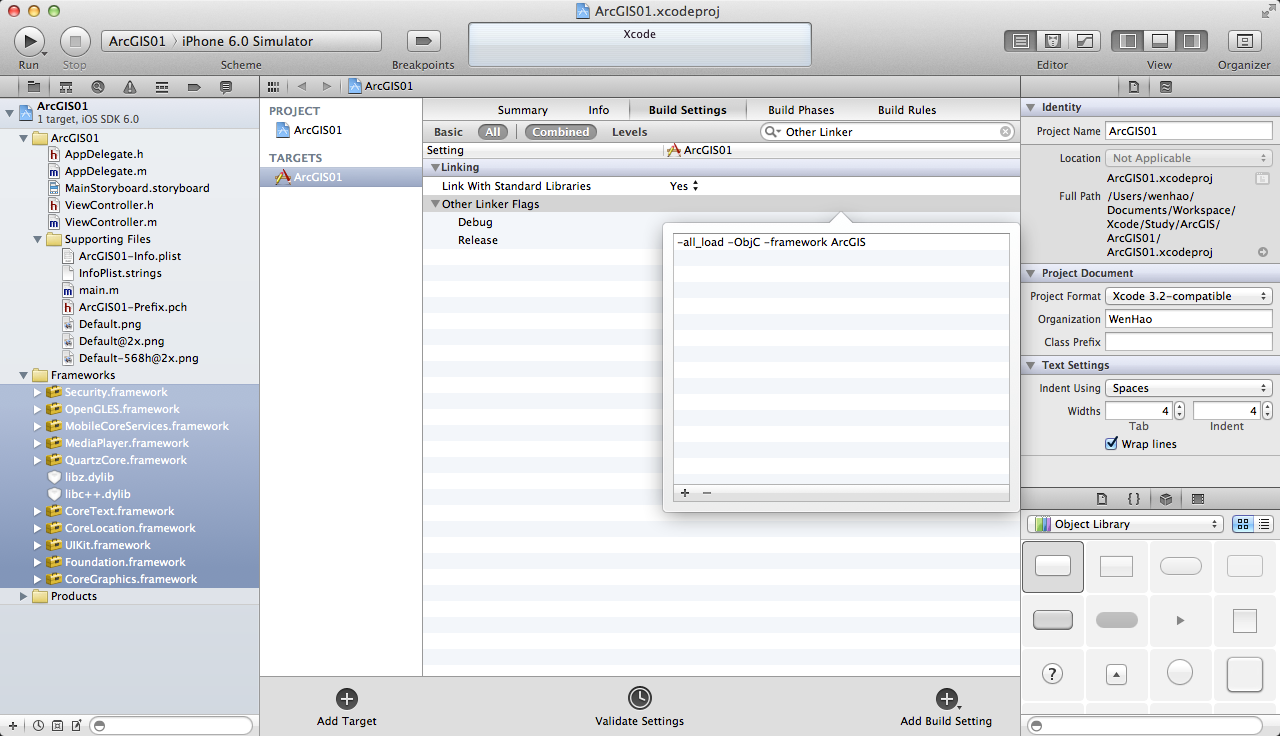
Task: Open the Project Format dropdown
Action: tap(1188, 296)
